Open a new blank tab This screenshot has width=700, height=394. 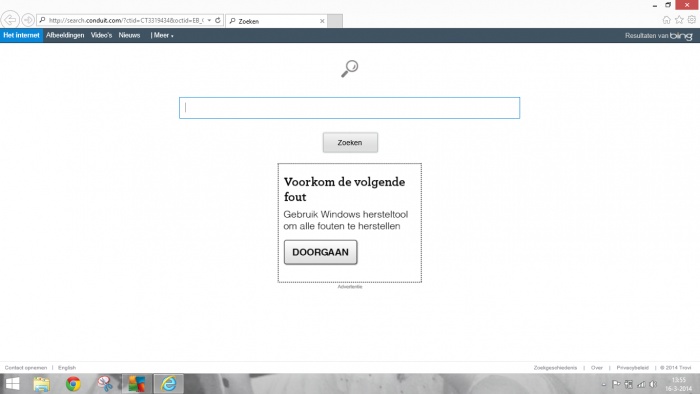pos(335,21)
